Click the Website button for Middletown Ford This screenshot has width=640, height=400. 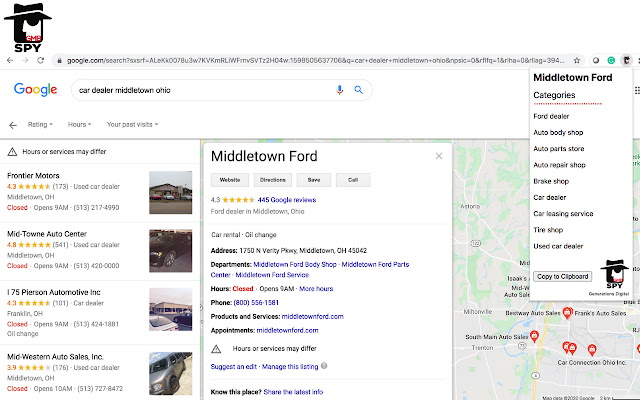(x=230, y=180)
